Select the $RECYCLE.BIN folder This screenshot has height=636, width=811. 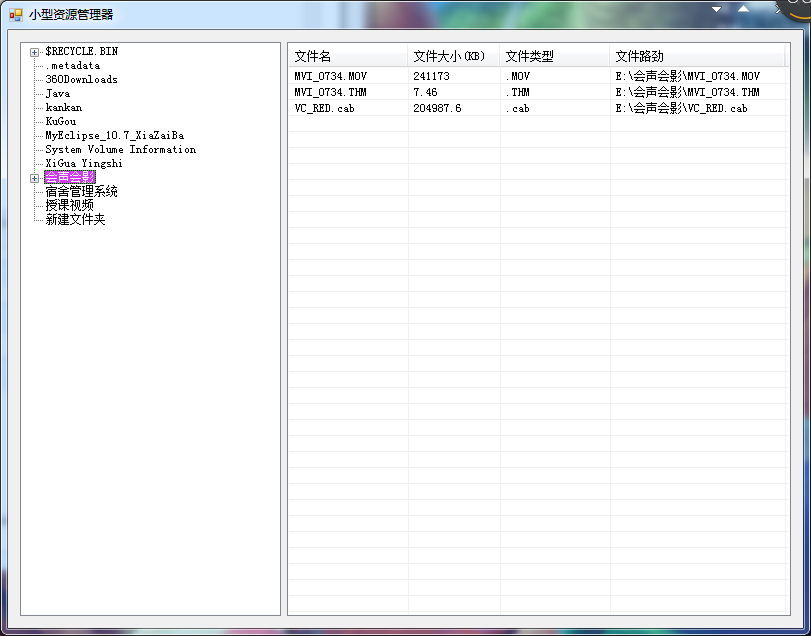coord(82,51)
